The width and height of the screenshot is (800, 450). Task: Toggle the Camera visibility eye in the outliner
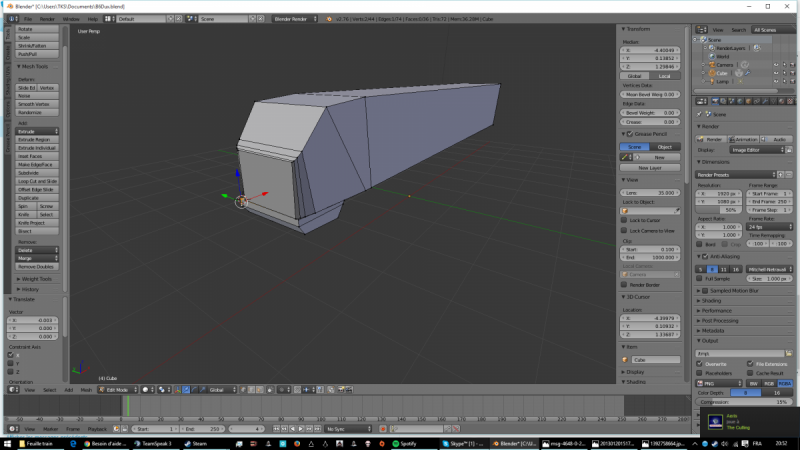776,65
